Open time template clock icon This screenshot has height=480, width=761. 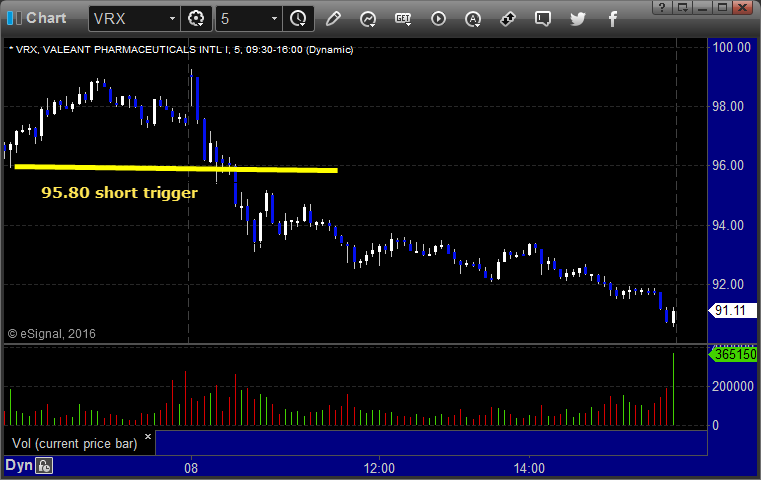(298, 19)
